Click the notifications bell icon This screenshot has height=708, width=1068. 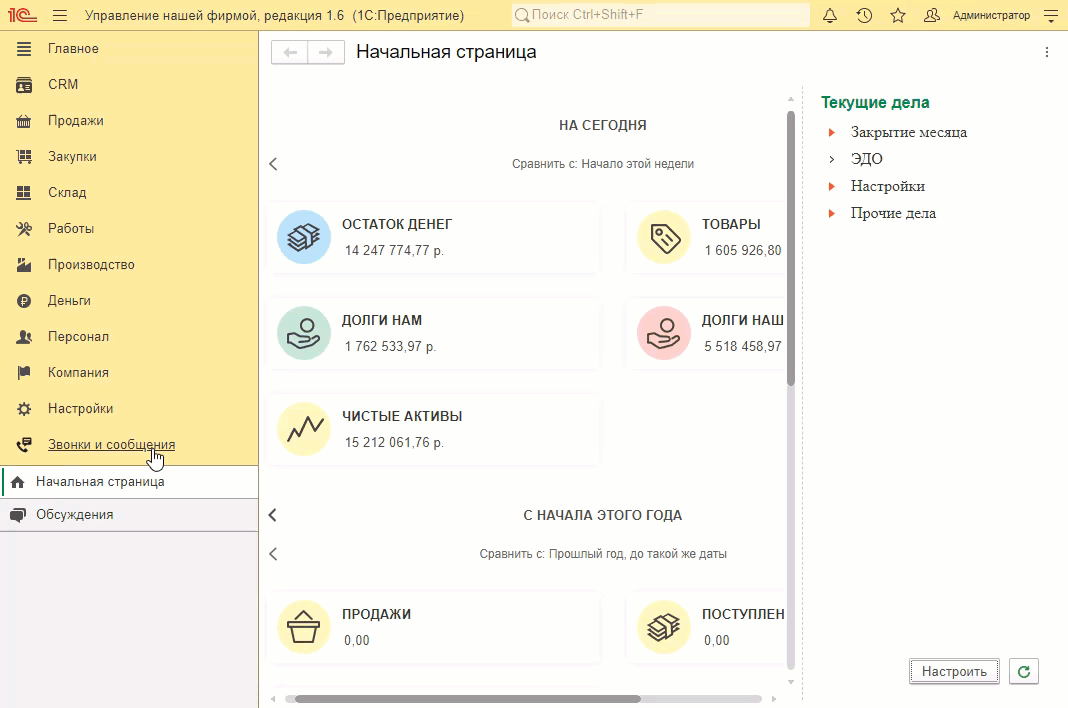[830, 16]
